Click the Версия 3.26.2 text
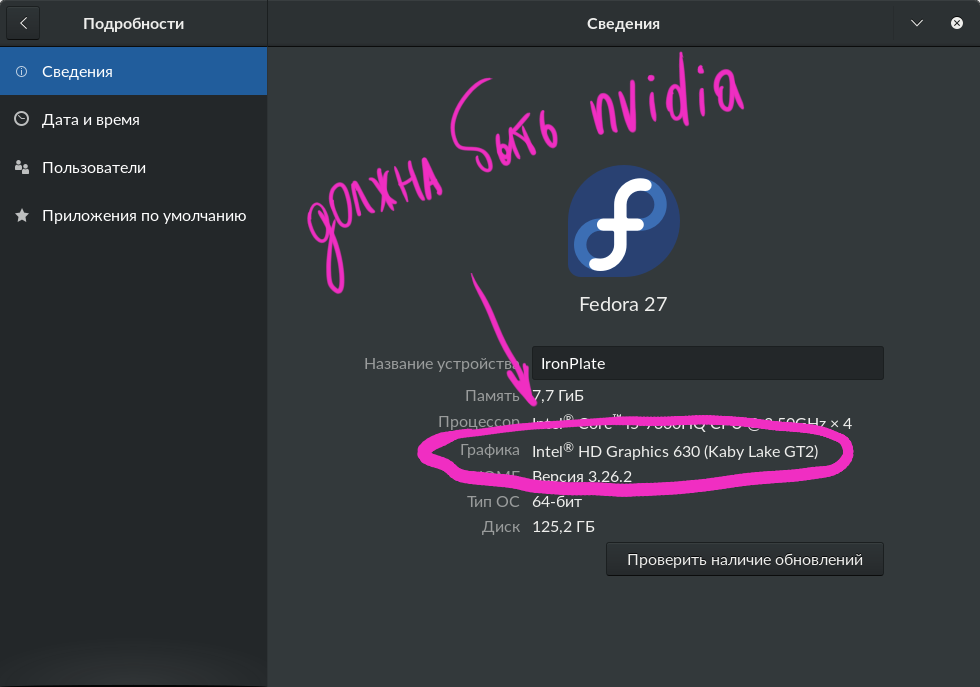Viewport: 980px width, 687px height. pyautogui.click(x=584, y=477)
